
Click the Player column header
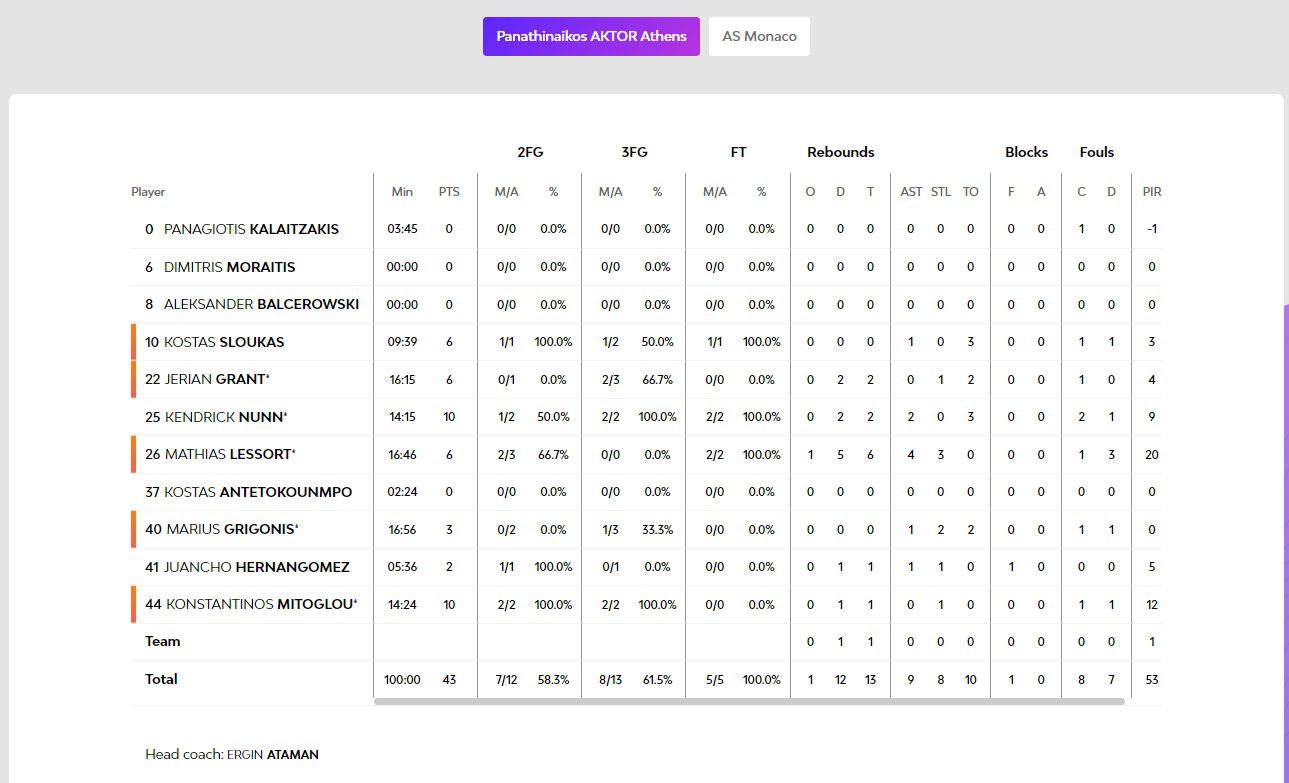click(148, 192)
